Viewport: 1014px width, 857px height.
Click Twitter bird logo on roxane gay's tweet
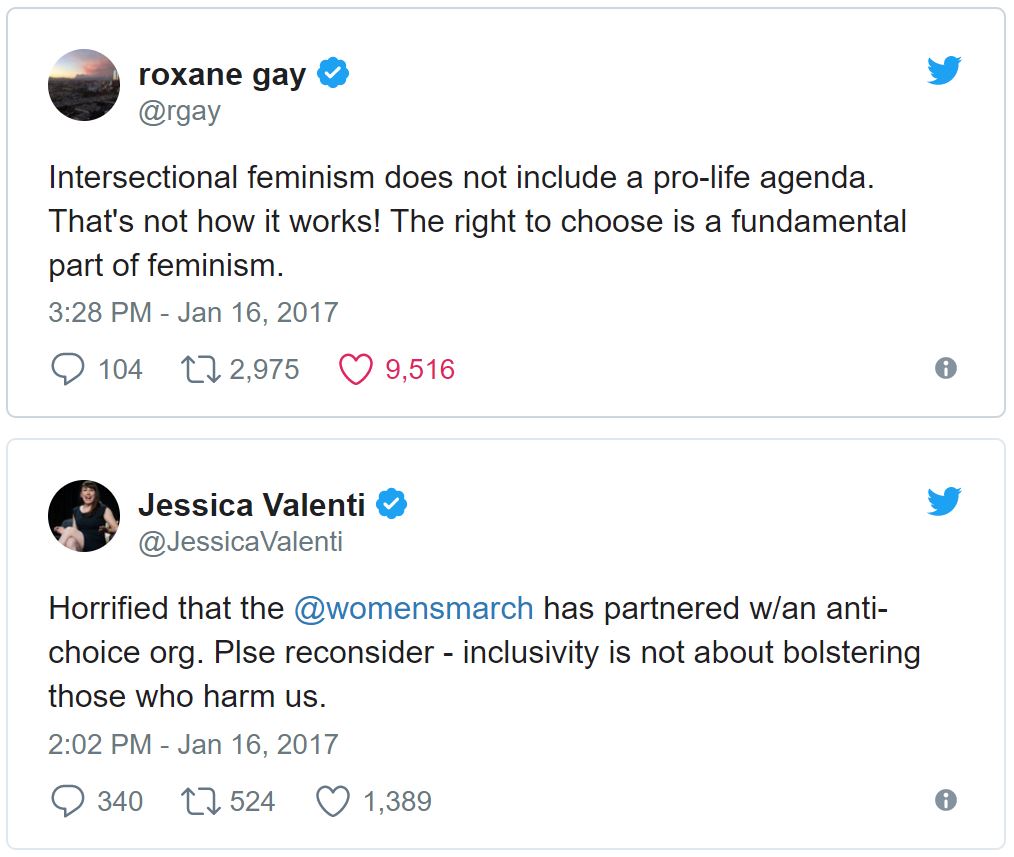click(943, 71)
